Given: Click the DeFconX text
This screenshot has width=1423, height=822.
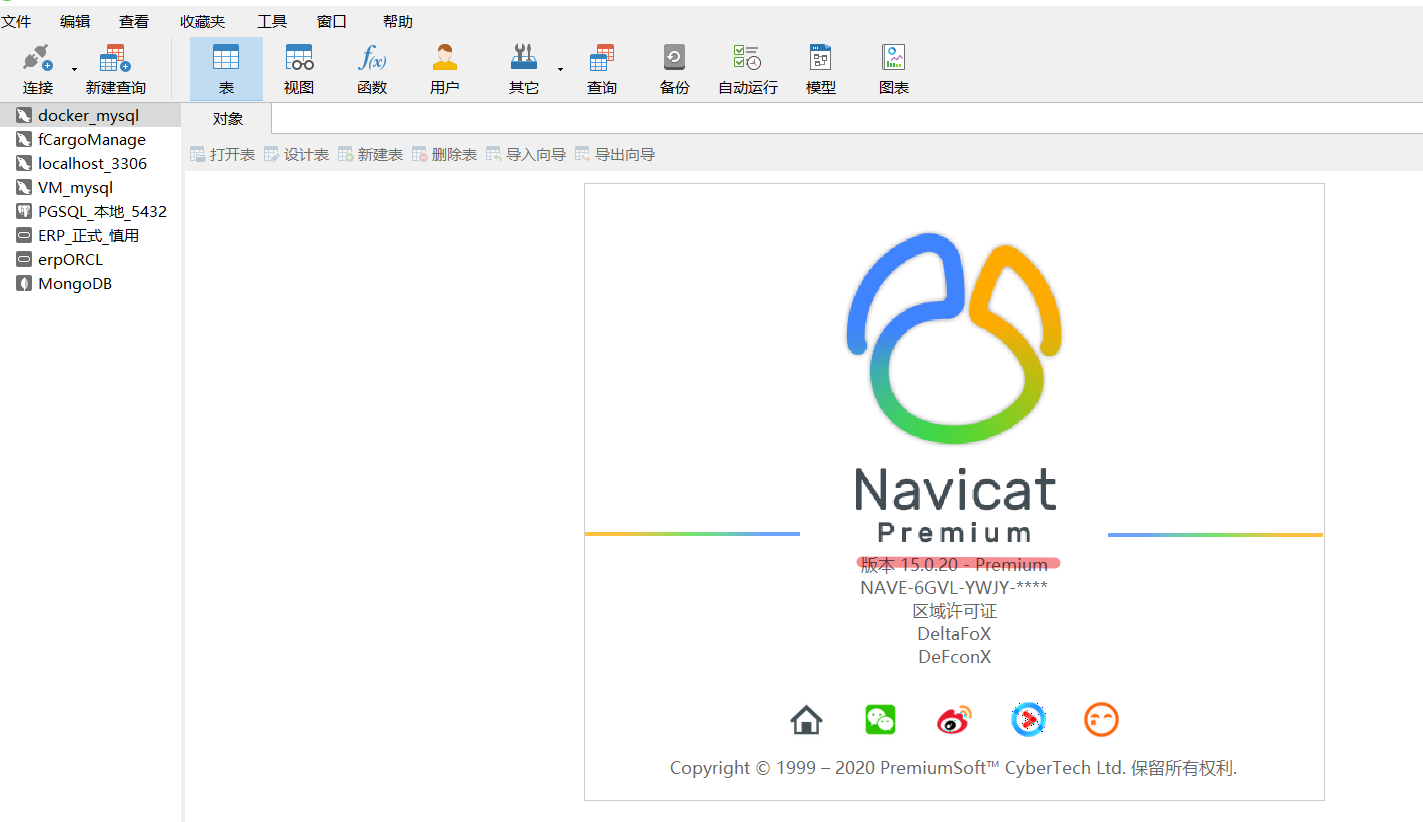Looking at the screenshot, I should (955, 657).
